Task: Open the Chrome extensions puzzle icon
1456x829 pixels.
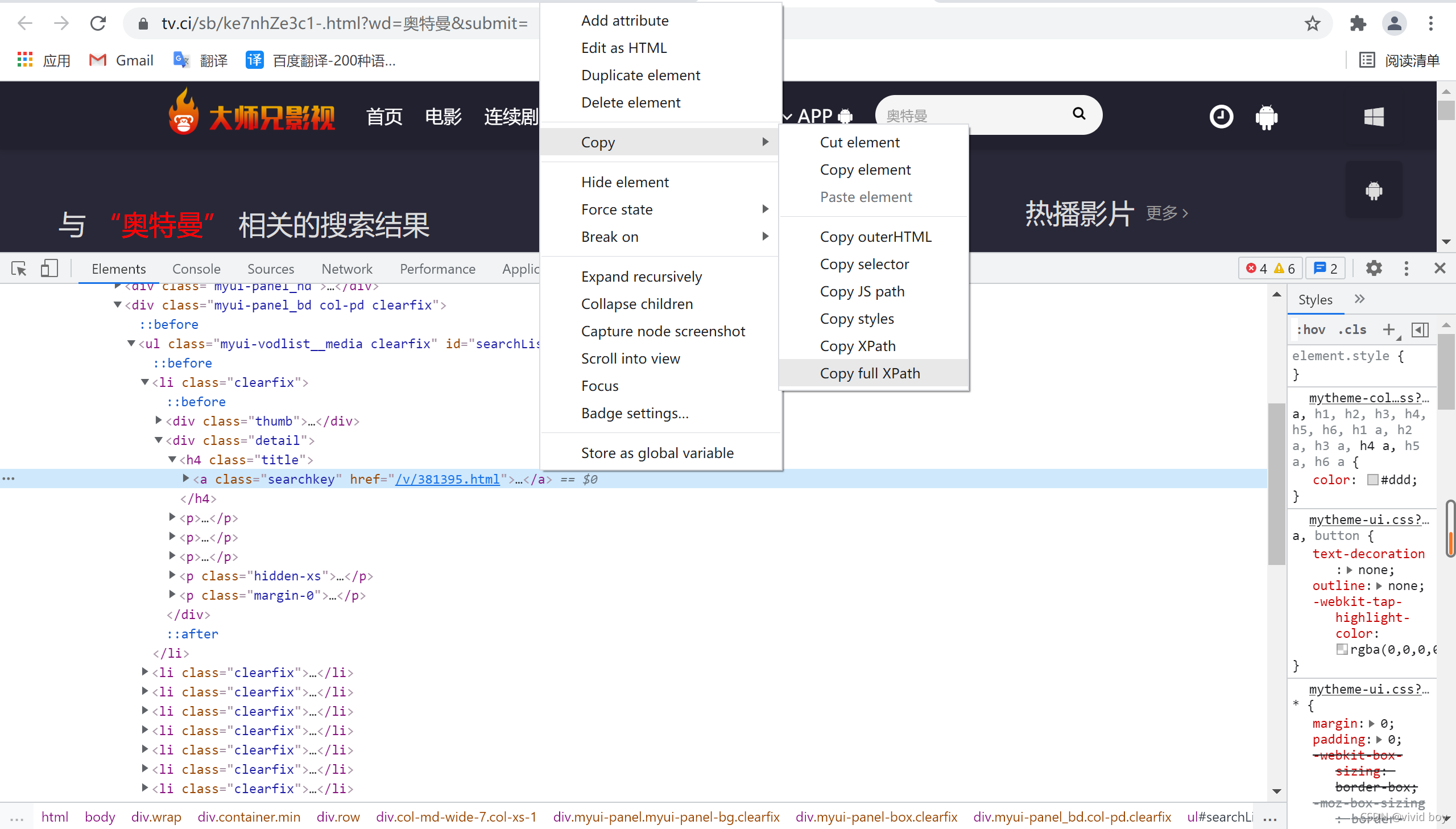Action: 1358,23
